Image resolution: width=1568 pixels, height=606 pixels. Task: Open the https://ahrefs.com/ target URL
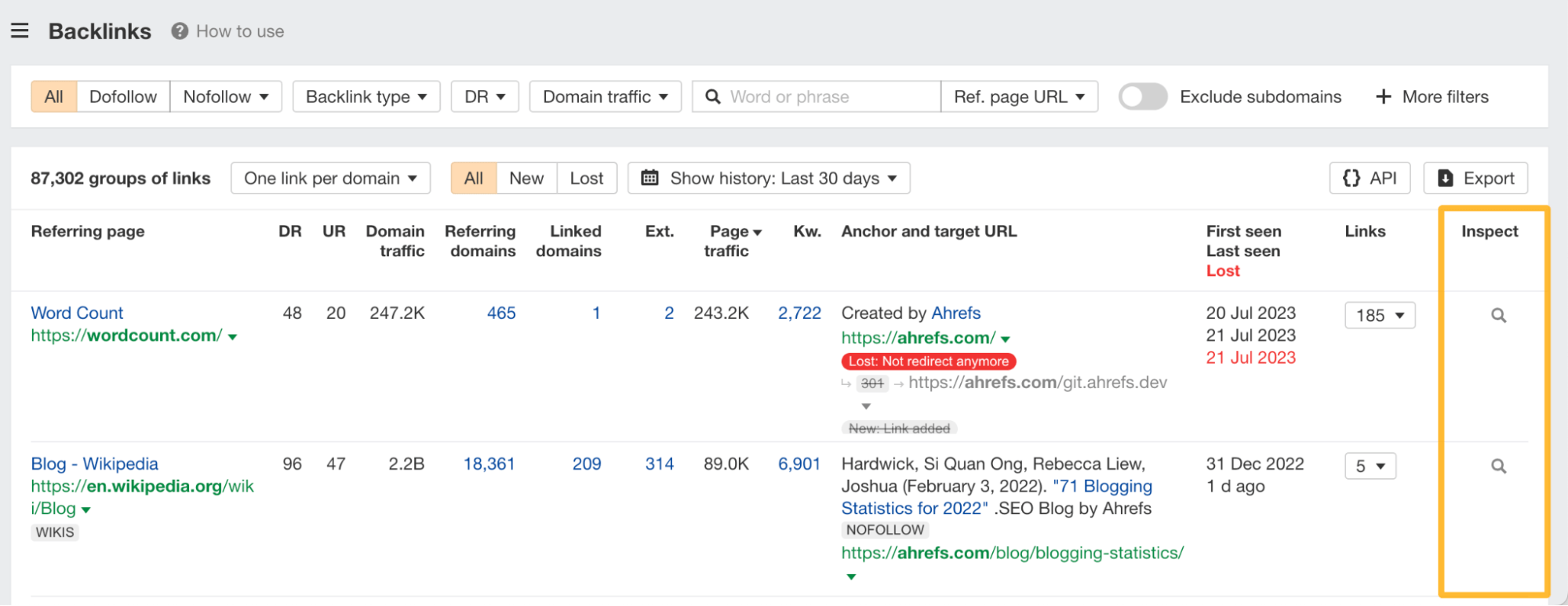coord(919,338)
